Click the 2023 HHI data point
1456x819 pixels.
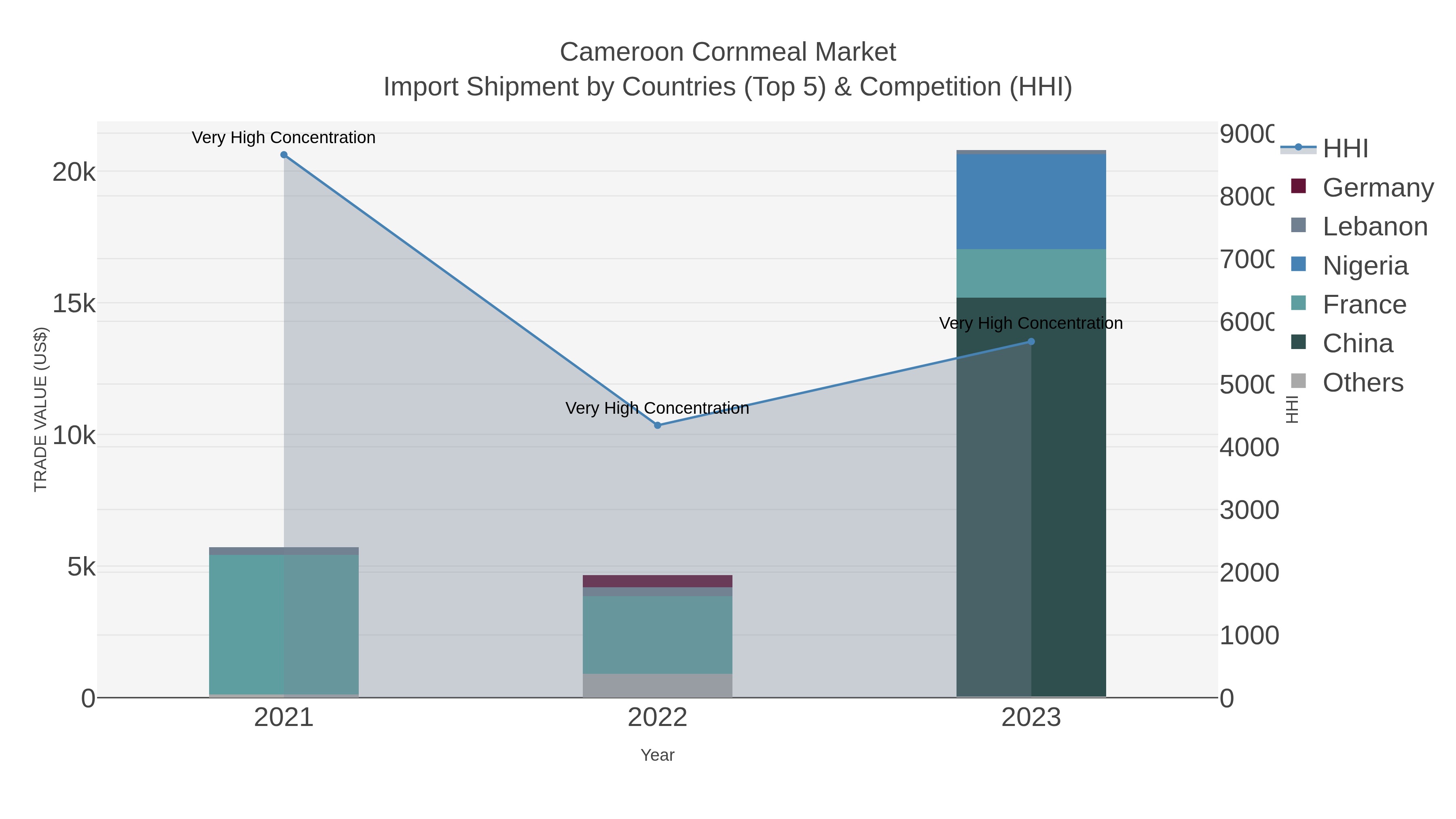[1031, 341]
